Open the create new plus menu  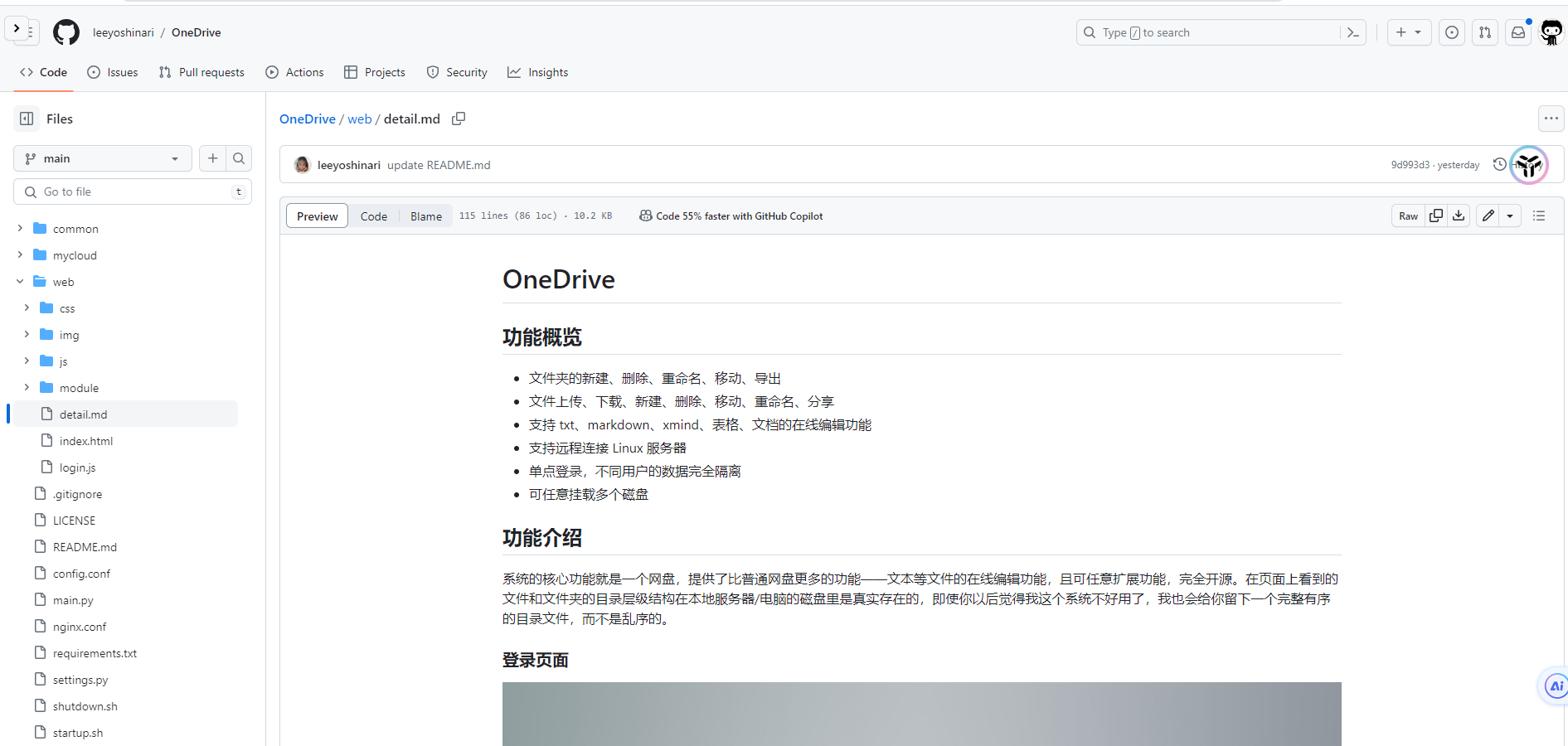[x=1409, y=32]
